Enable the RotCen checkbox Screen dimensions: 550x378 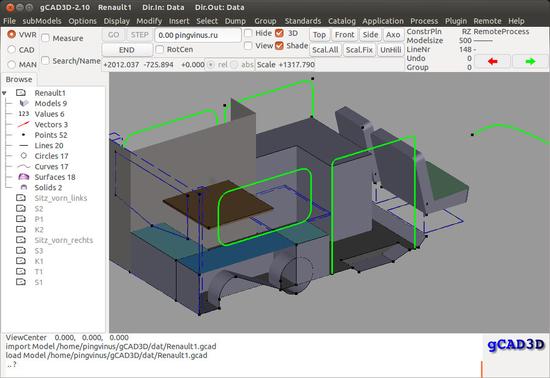coord(160,49)
